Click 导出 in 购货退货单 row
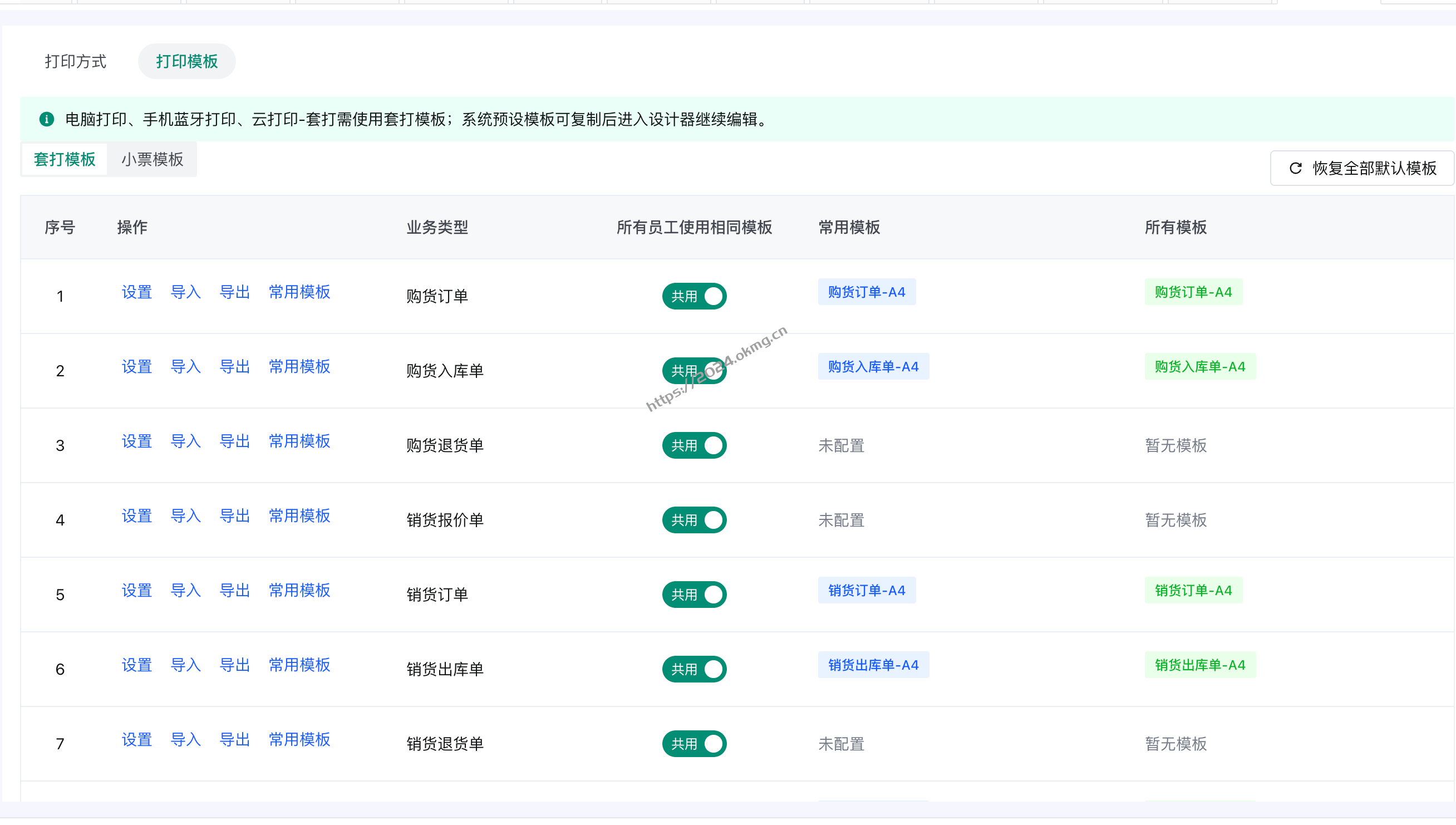The width and height of the screenshot is (1456, 825). click(234, 441)
